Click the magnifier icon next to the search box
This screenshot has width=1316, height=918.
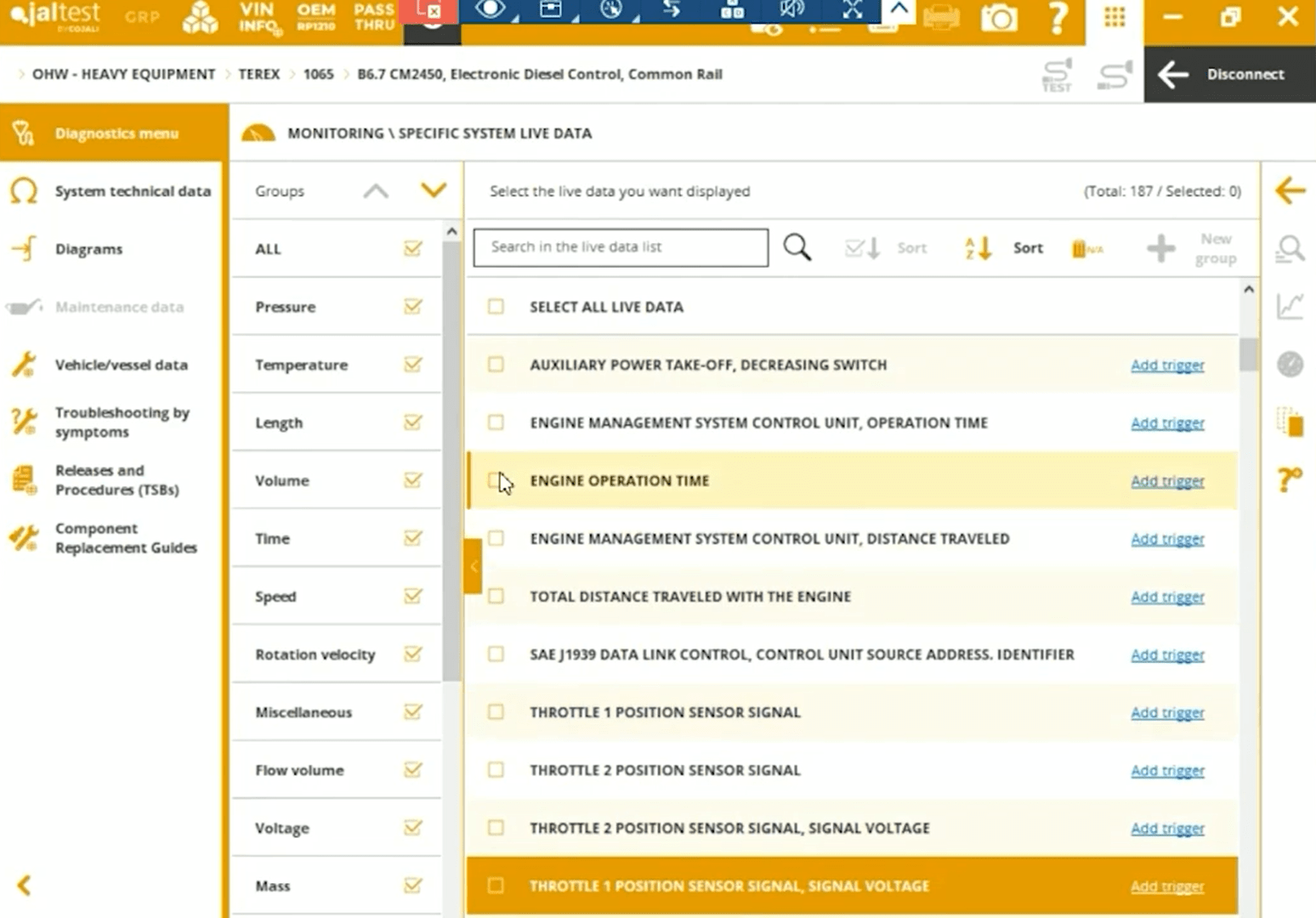(797, 247)
